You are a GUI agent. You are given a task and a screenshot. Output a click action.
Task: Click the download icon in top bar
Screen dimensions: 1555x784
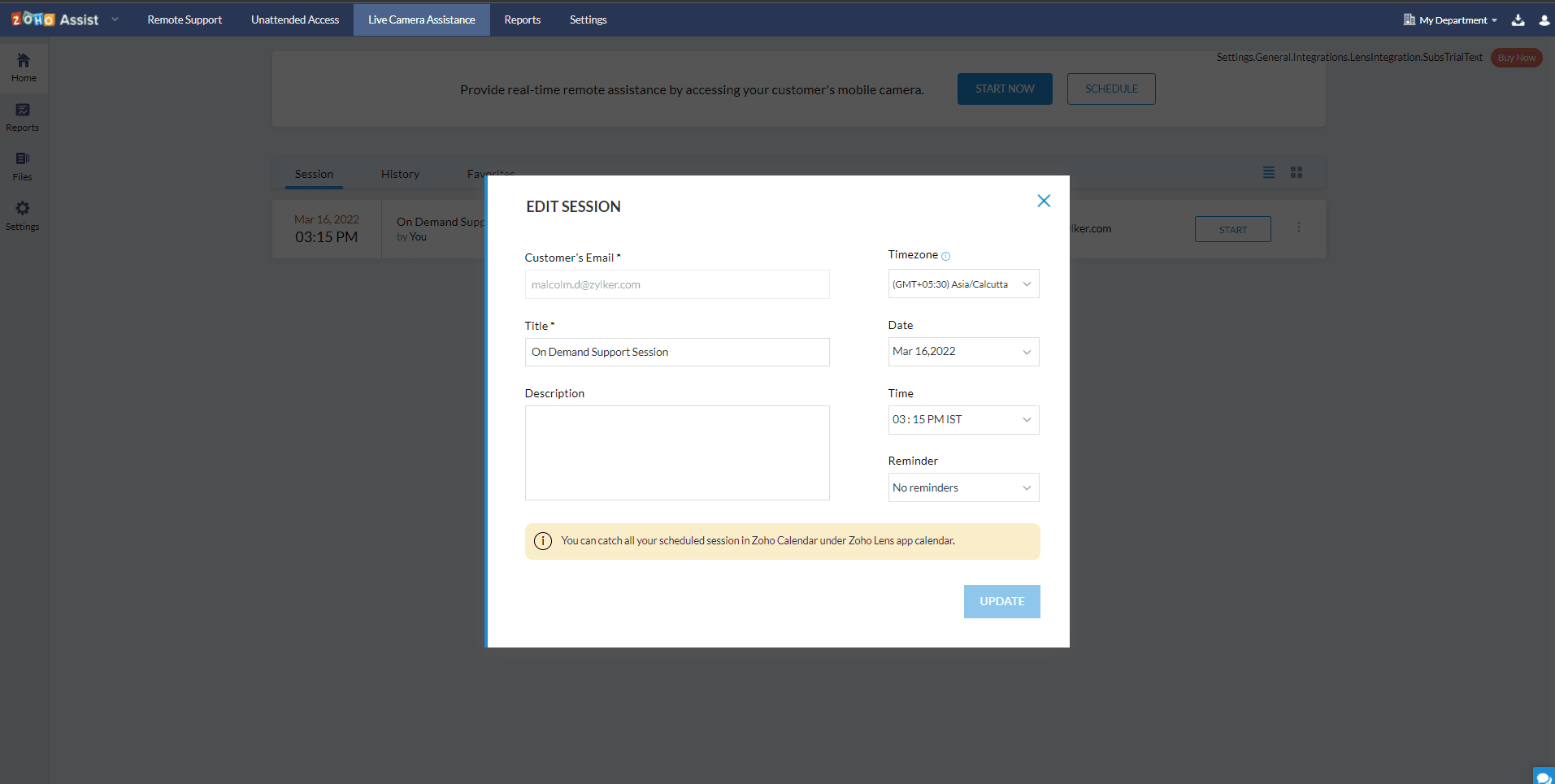click(x=1518, y=20)
